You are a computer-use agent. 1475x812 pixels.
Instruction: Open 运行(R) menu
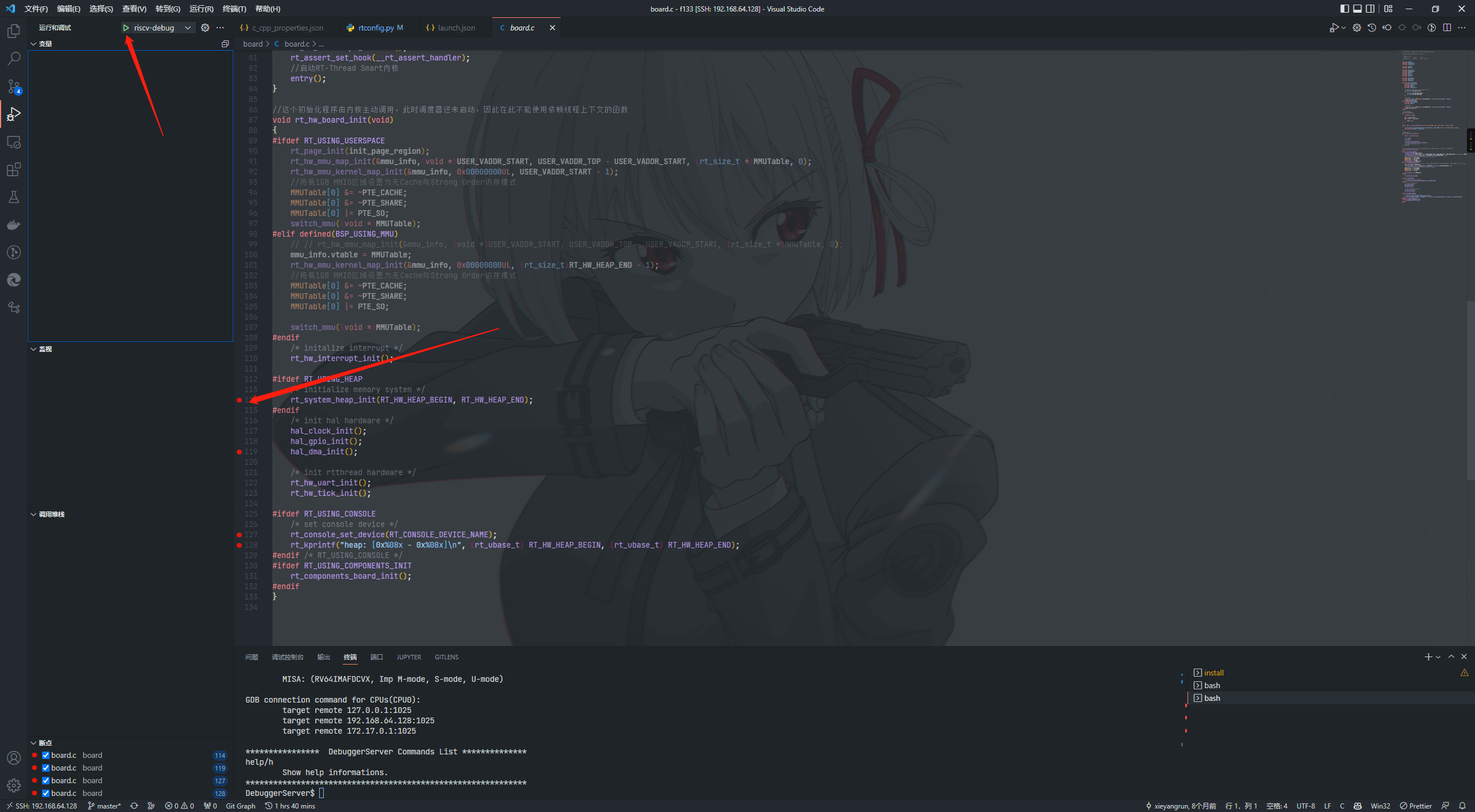201,9
